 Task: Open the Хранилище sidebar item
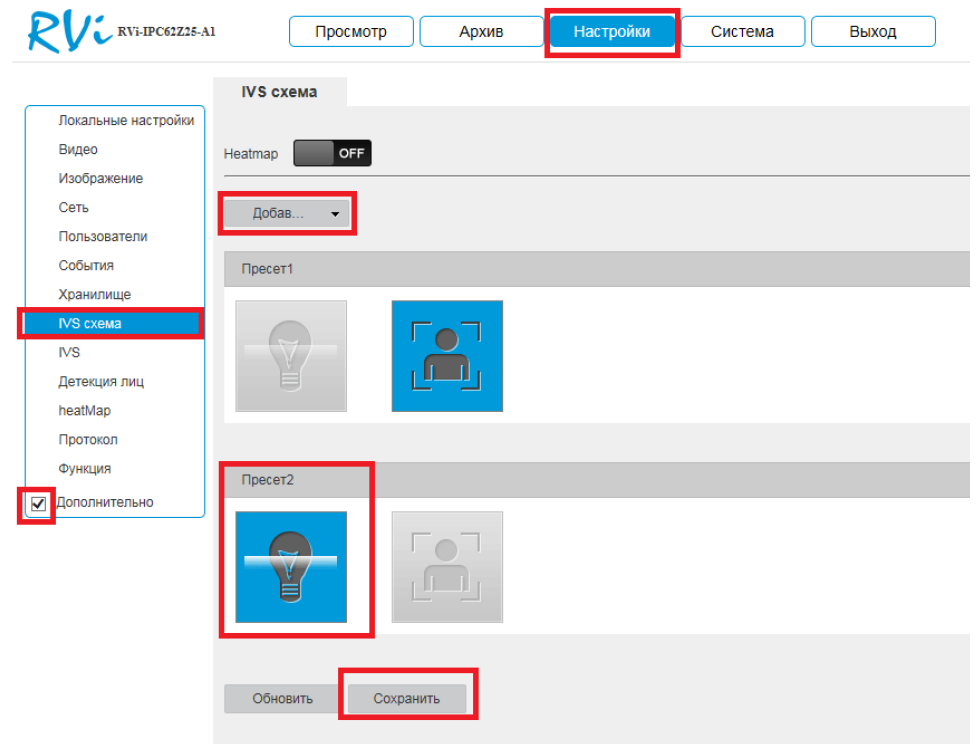(x=94, y=294)
